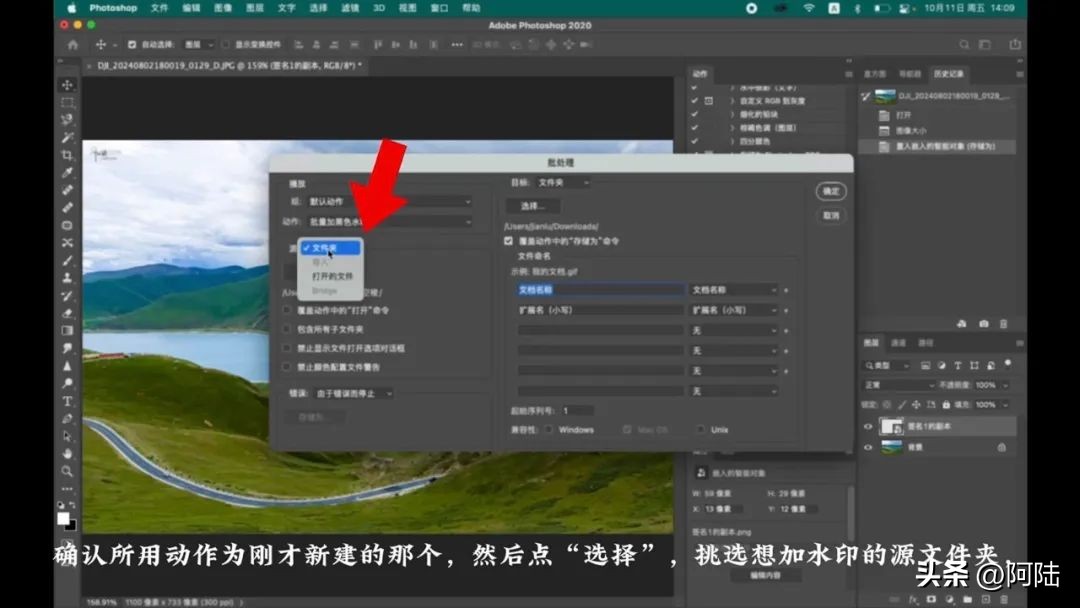The height and width of the screenshot is (608, 1080).
Task: Select the Move tool in the toolbox
Action: (x=68, y=85)
